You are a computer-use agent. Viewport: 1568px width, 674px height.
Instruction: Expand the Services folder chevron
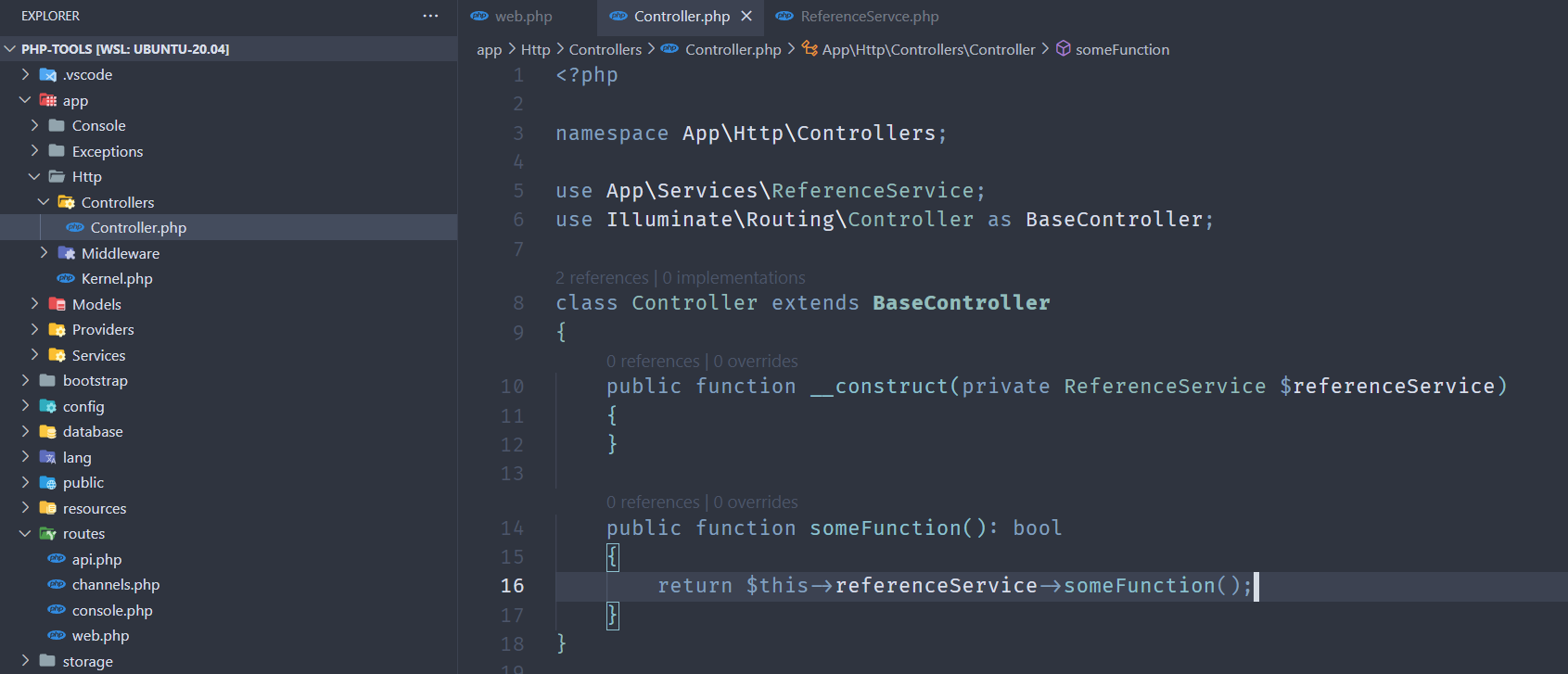click(x=34, y=355)
